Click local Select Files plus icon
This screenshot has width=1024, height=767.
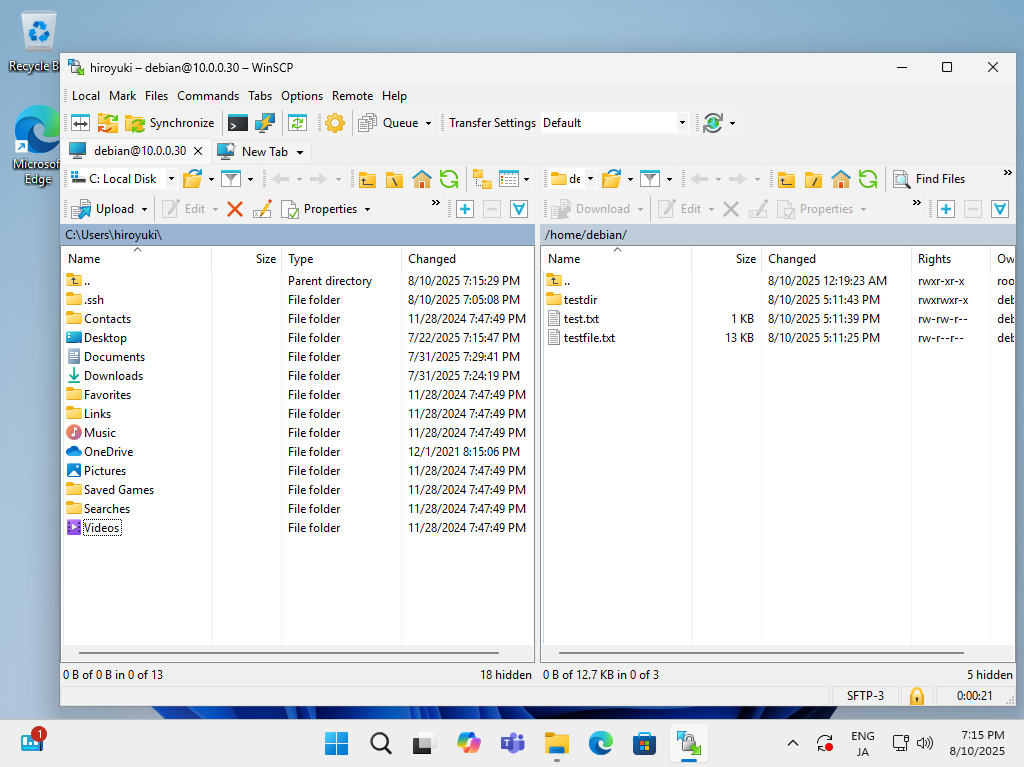[465, 209]
